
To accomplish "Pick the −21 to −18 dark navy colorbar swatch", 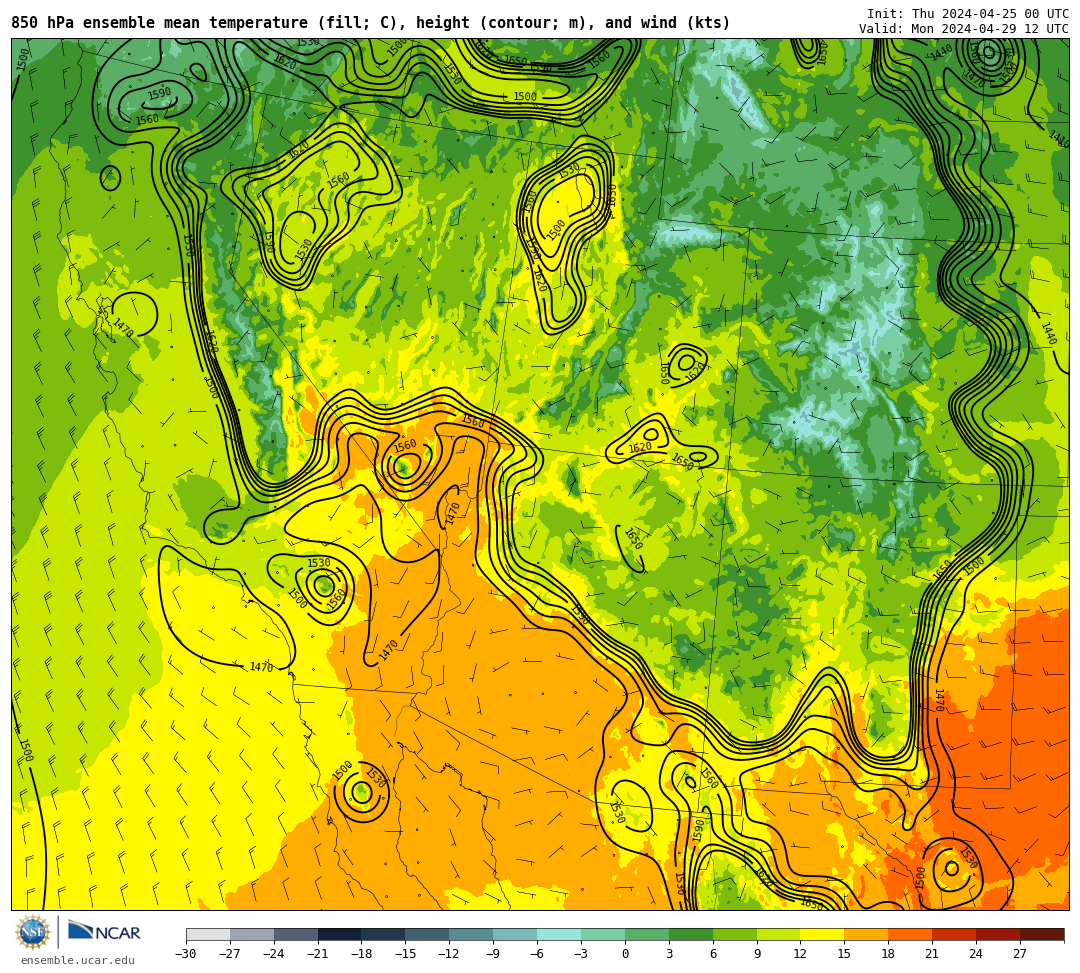I will [340, 935].
